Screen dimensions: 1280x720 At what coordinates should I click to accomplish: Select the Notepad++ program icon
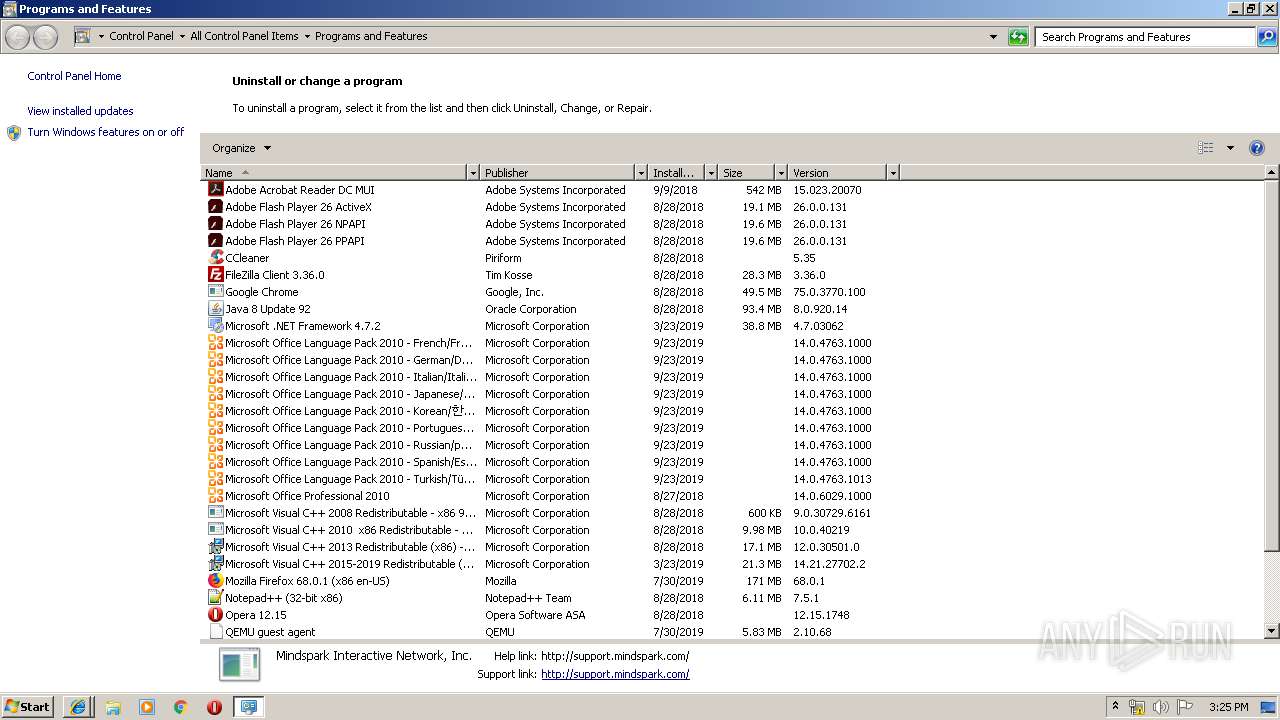tap(215, 598)
